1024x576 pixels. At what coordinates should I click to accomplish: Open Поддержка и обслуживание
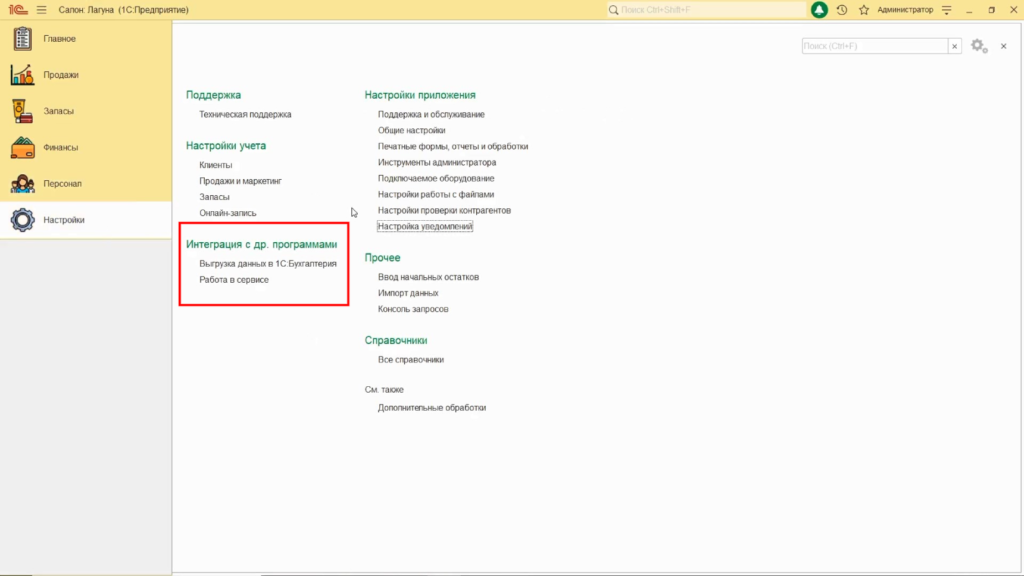click(431, 114)
